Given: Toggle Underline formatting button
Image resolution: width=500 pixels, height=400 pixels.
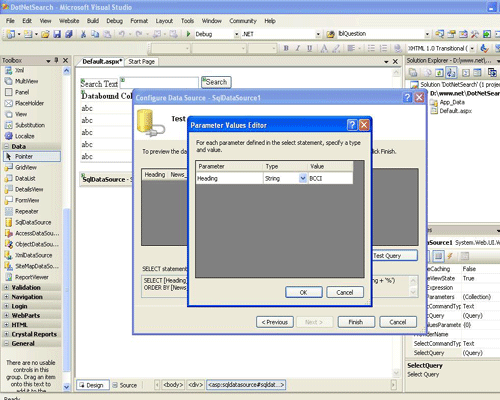Looking at the screenshot, I should pyautogui.click(x=309, y=48).
